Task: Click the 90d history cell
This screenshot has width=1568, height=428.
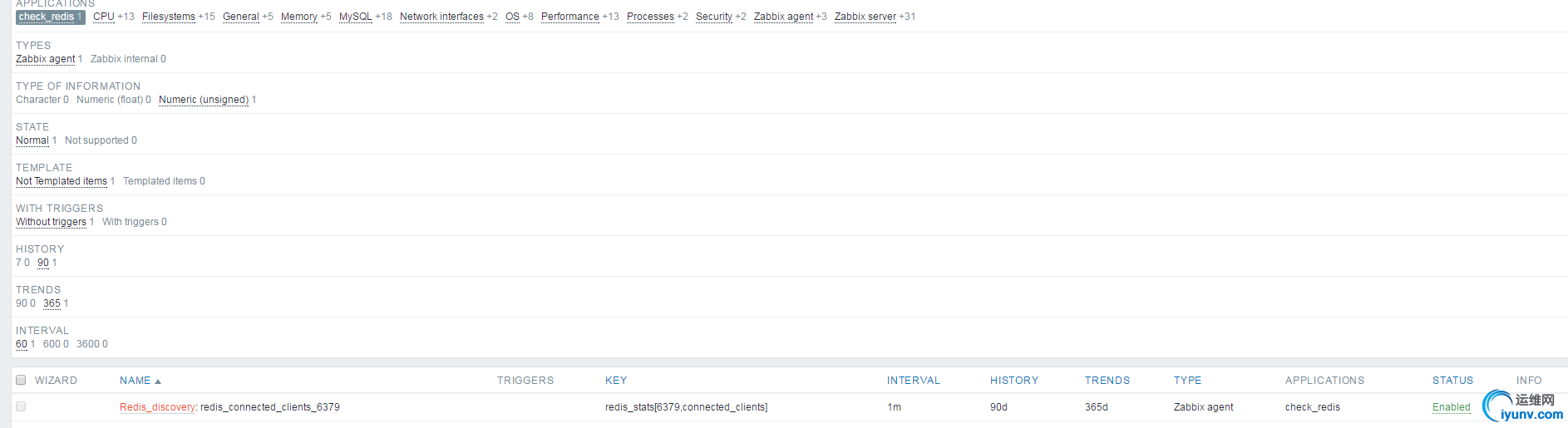Action: [x=998, y=407]
